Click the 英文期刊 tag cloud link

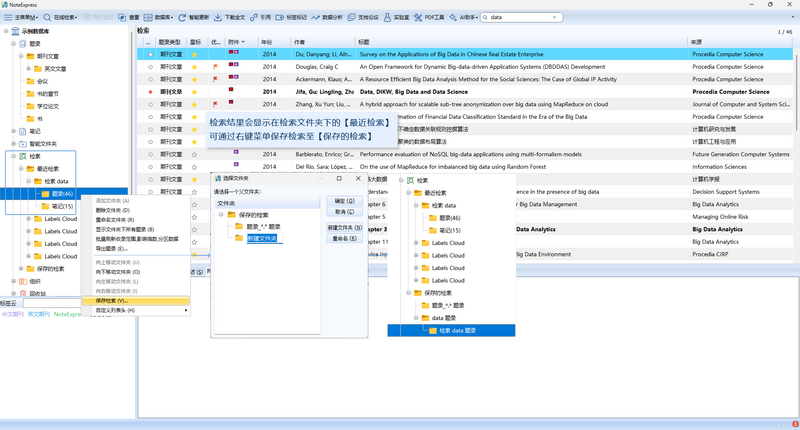tap(39, 314)
